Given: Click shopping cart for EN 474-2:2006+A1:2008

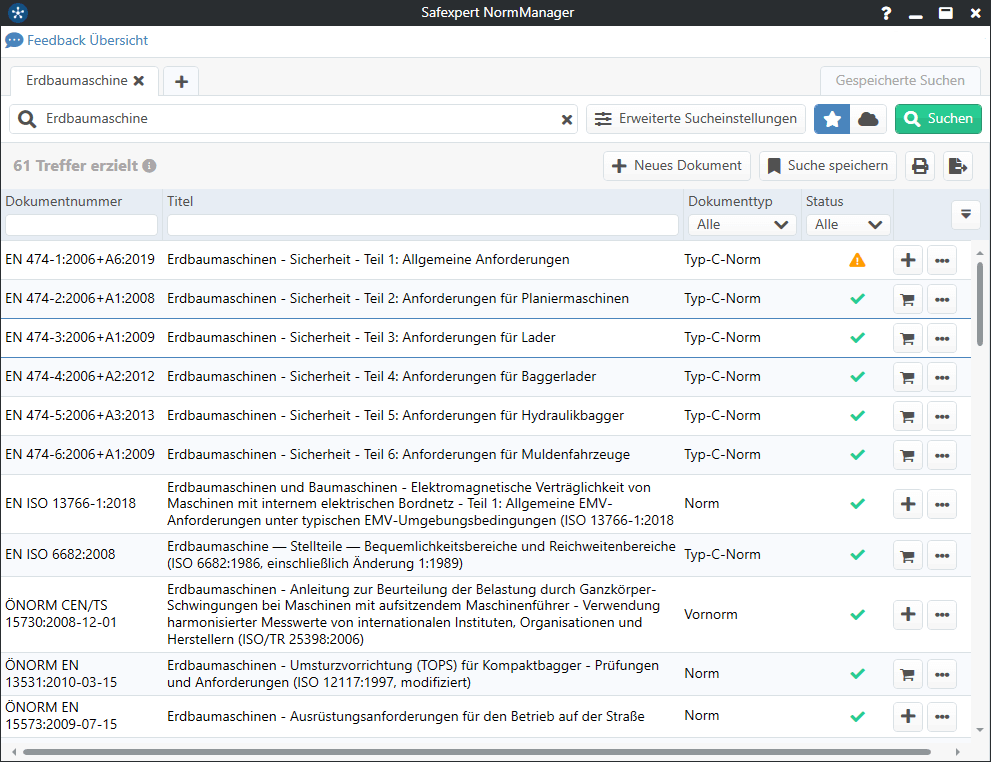Looking at the screenshot, I should 908,299.
